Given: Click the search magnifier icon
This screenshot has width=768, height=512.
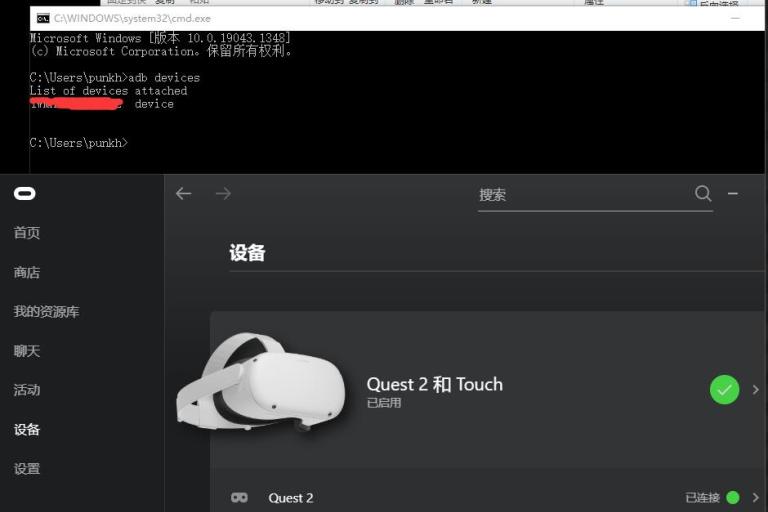Looking at the screenshot, I should point(703,194).
